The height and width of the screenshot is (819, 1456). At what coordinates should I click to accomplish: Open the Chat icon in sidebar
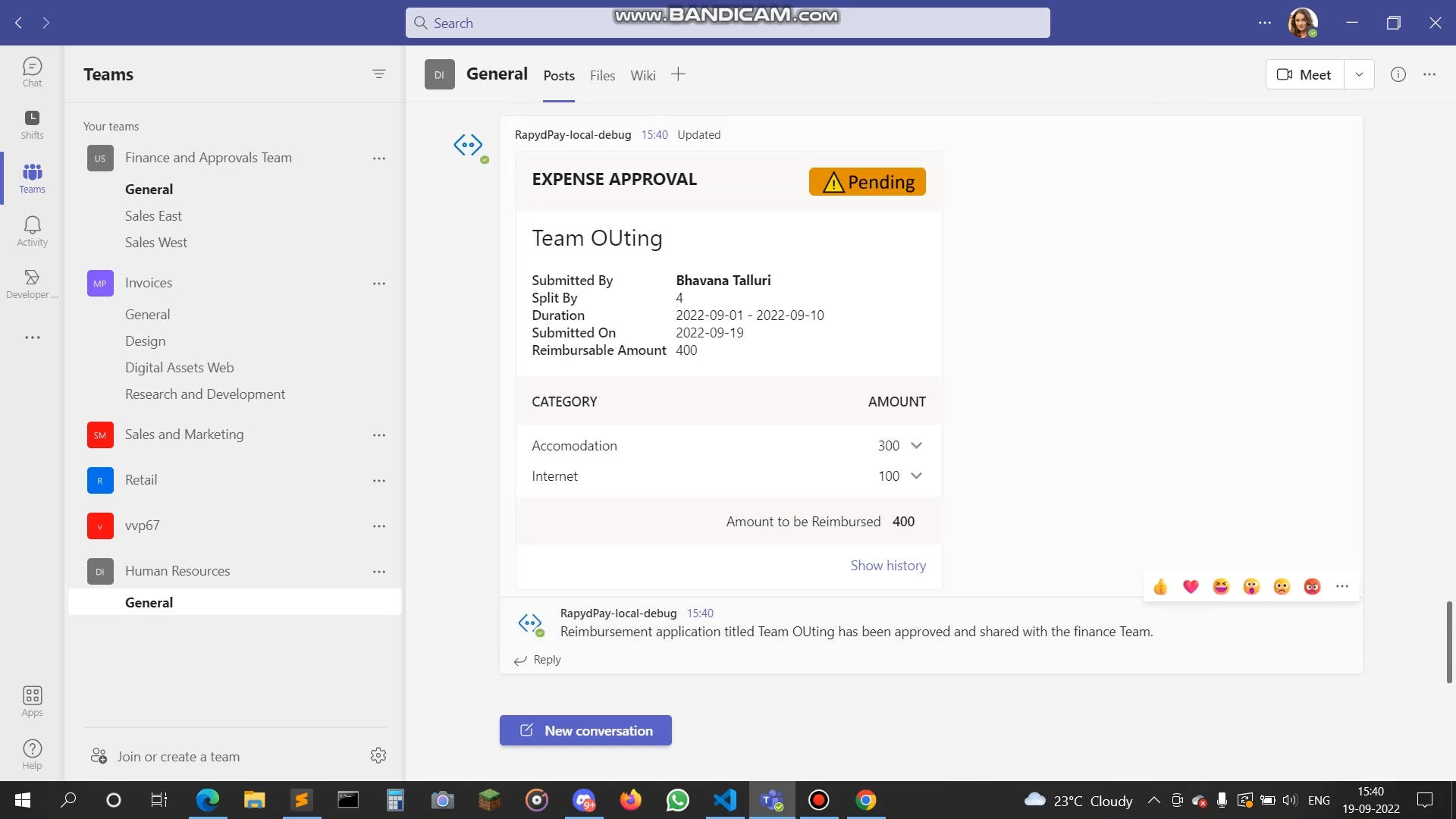[x=32, y=72]
